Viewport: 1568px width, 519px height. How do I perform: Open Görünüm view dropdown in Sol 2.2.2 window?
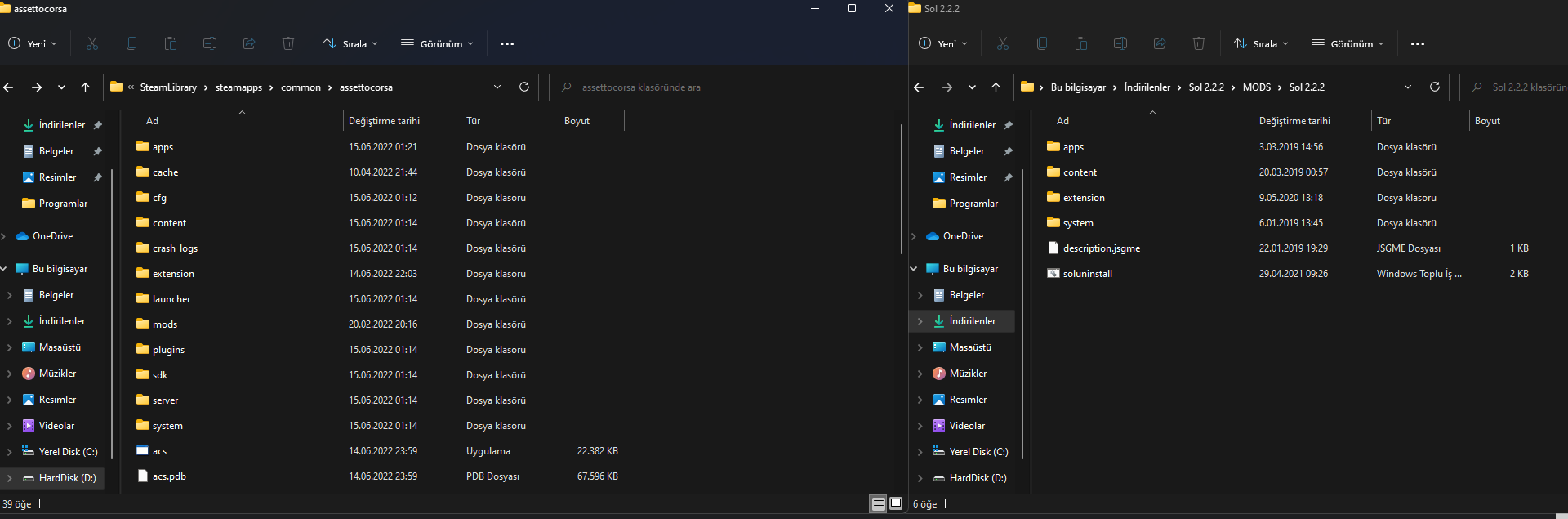pos(1348,44)
